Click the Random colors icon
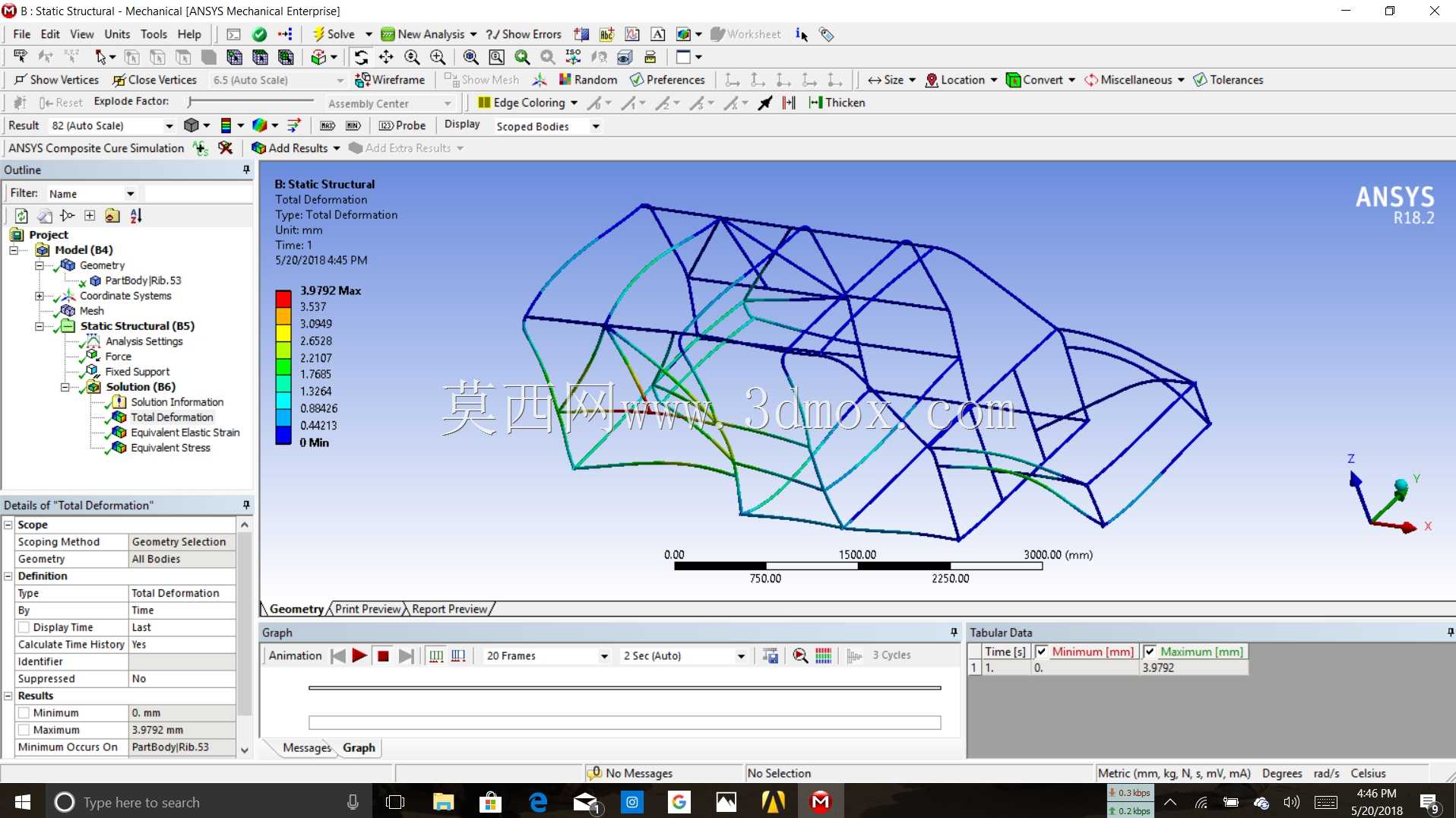Image resolution: width=1456 pixels, height=818 pixels. pyautogui.click(x=565, y=80)
